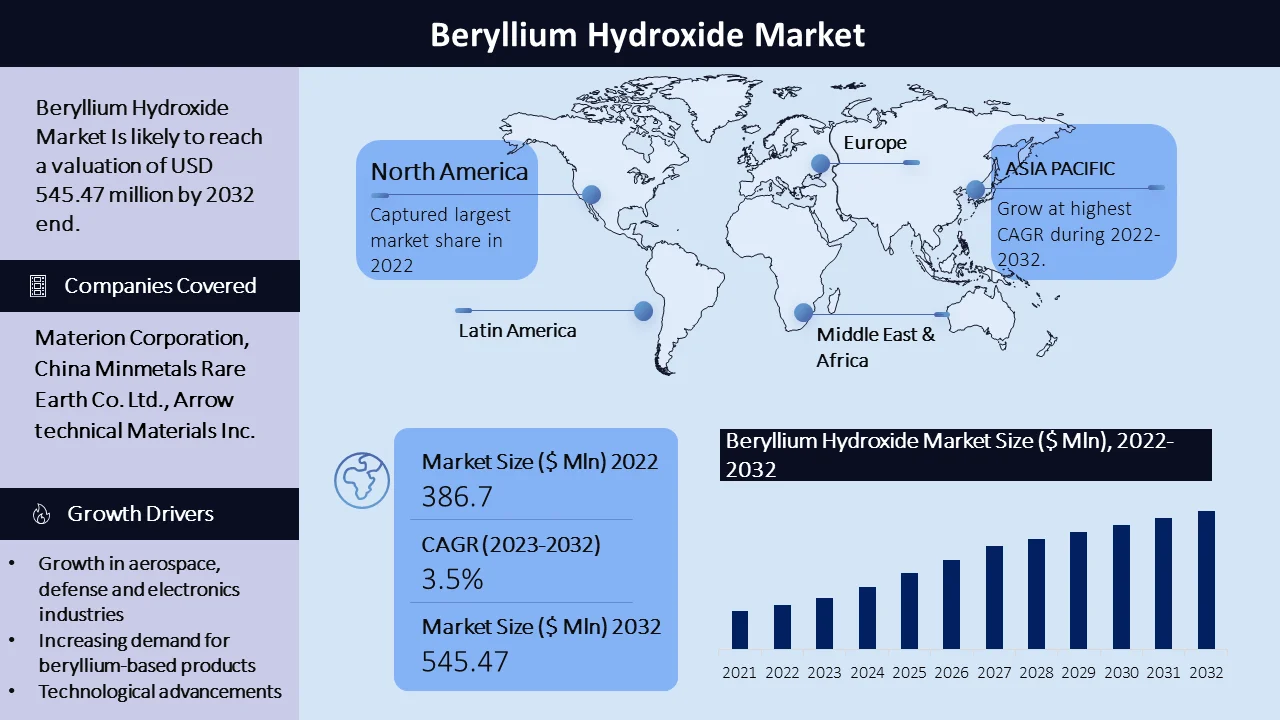Open the Growth Drivers section header
This screenshot has height=720, width=1280.
[150, 514]
